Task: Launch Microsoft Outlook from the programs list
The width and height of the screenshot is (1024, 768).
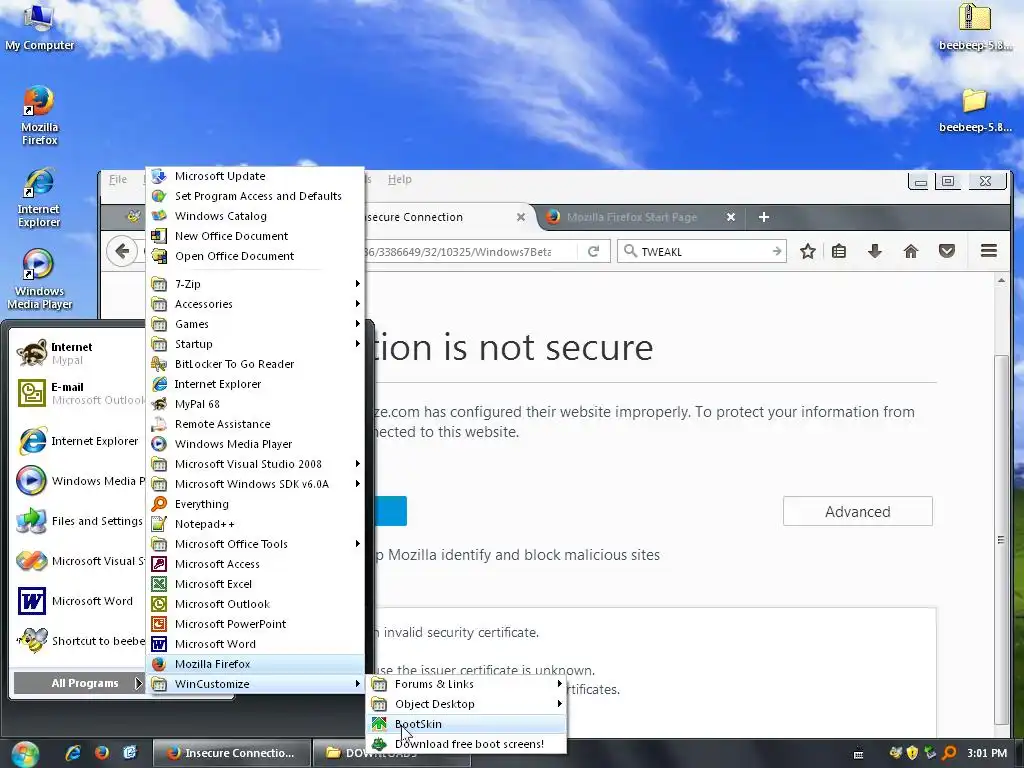Action: pos(255,603)
